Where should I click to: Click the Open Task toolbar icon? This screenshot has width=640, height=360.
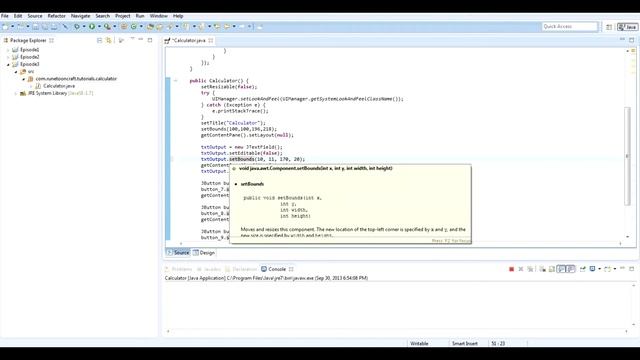(159, 27)
